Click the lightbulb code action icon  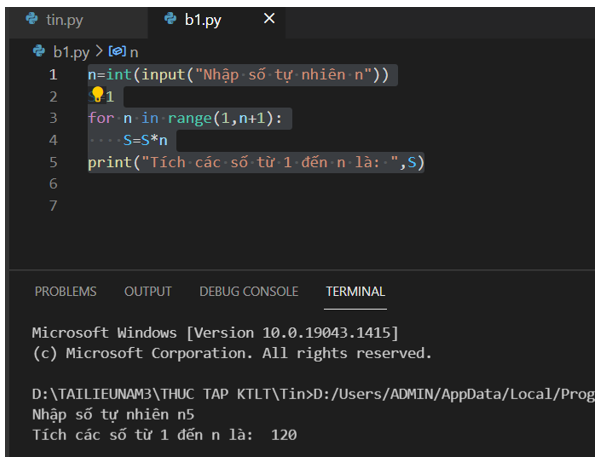tap(98, 95)
